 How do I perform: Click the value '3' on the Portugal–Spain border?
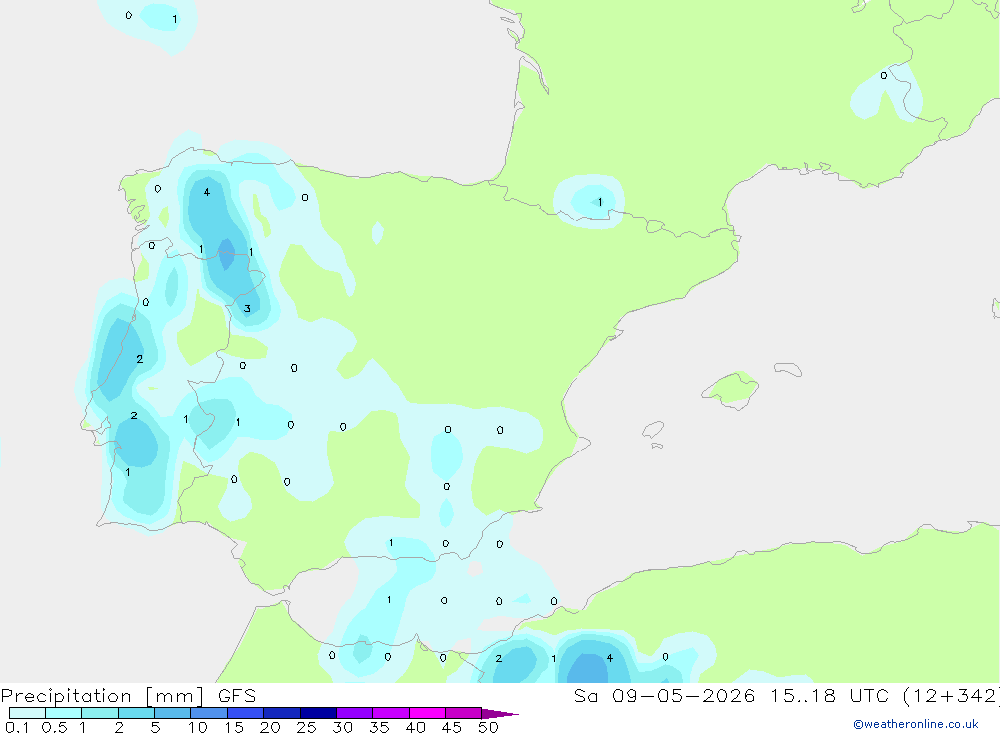(x=247, y=309)
